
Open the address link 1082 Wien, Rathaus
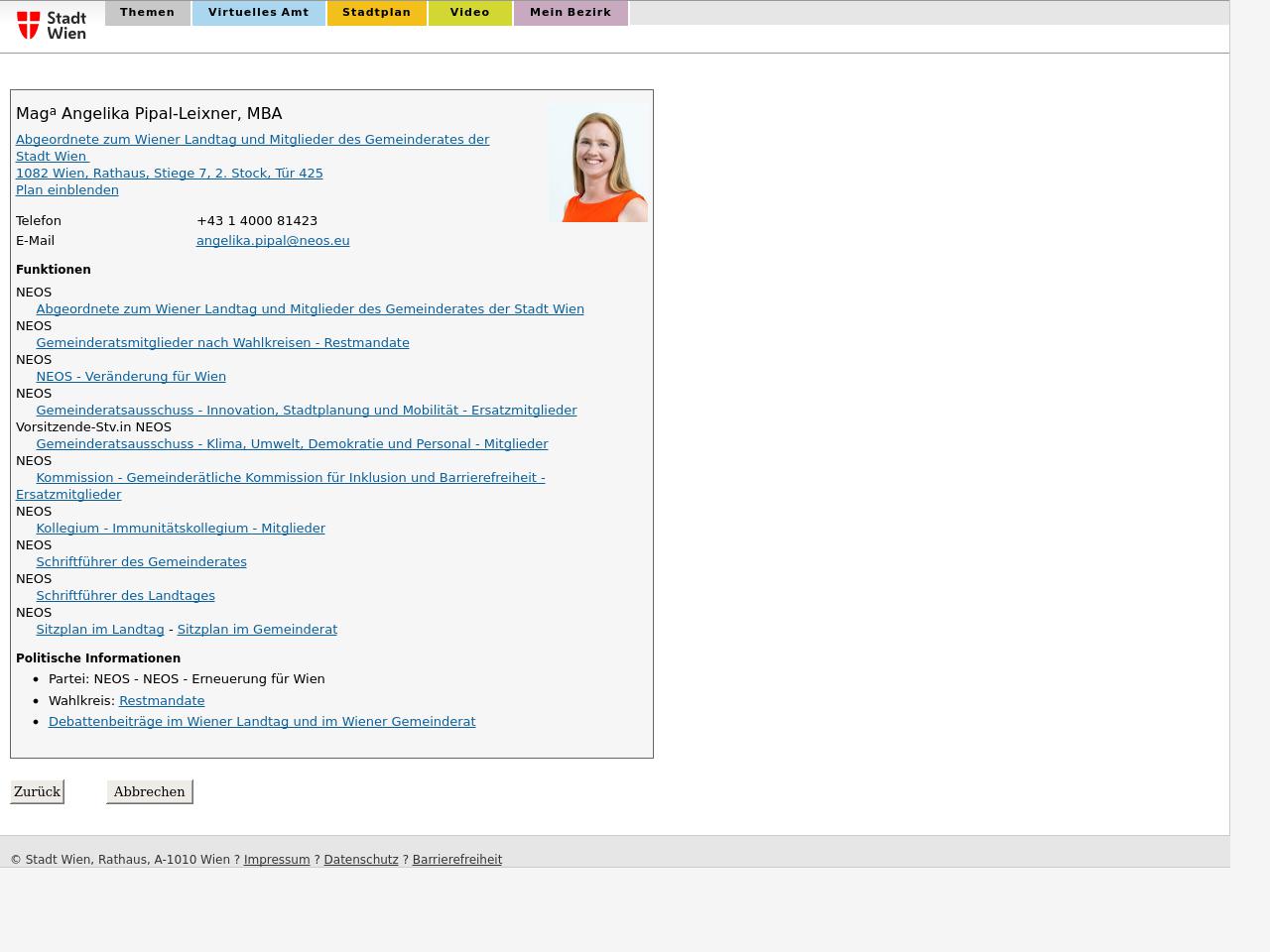[x=170, y=173]
